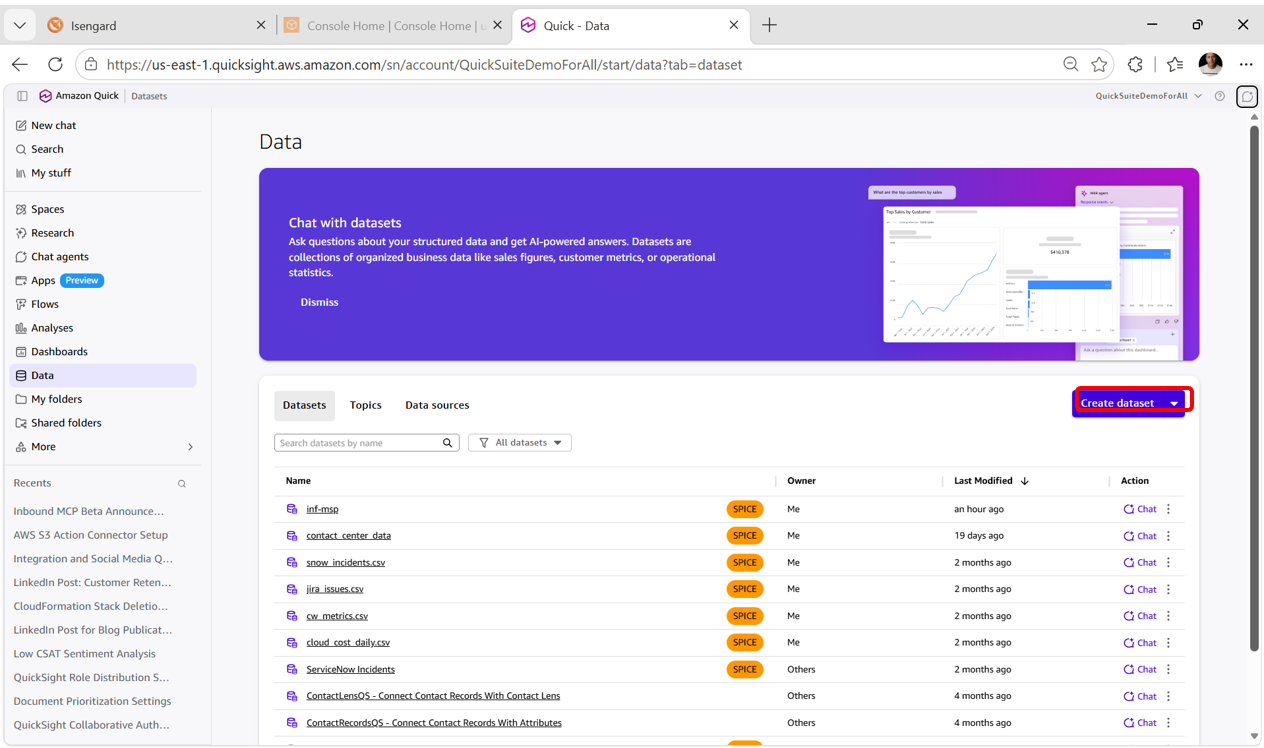The height and width of the screenshot is (748, 1264).
Task: Click banner dashboard preview image
Action: (x=1025, y=272)
